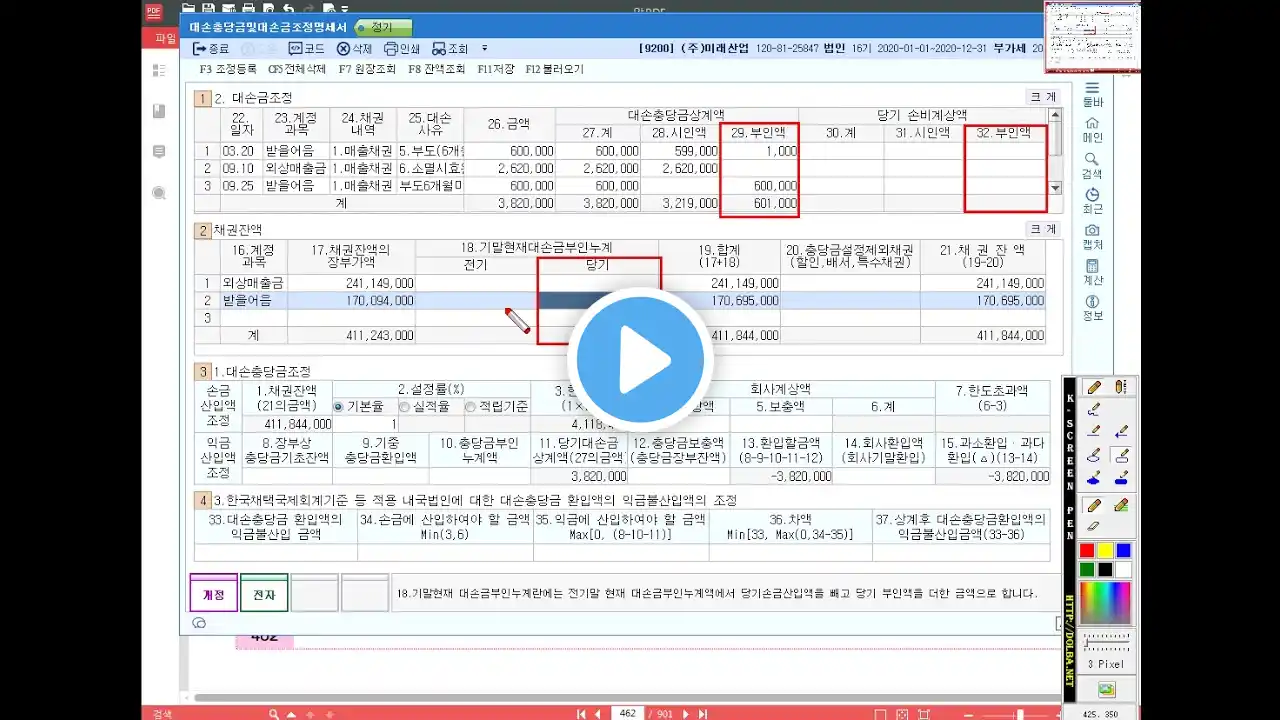Play the video with center play button
1280x720 pixels.
pos(640,360)
